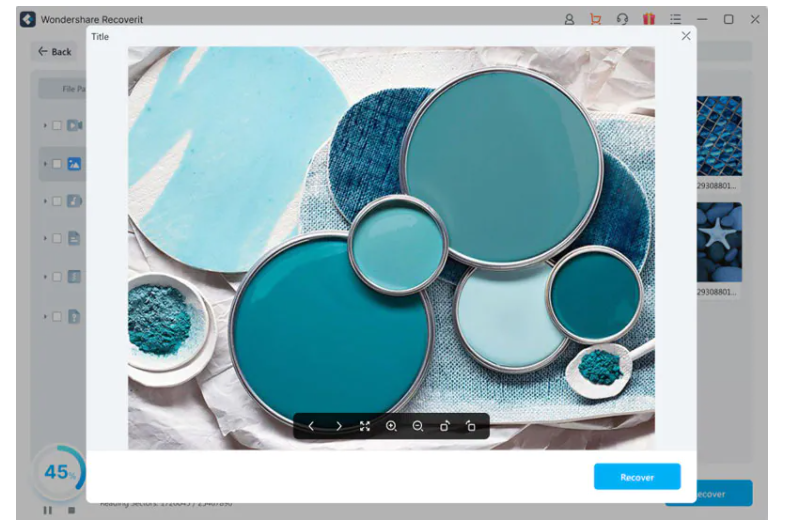The width and height of the screenshot is (791, 523).
Task: Close the image preview dialog
Action: coord(686,36)
